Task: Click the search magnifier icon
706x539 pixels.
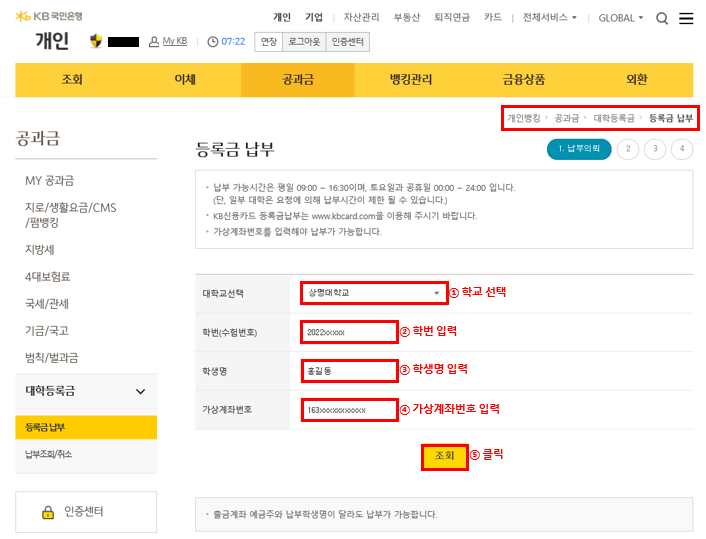Action: coord(662,18)
